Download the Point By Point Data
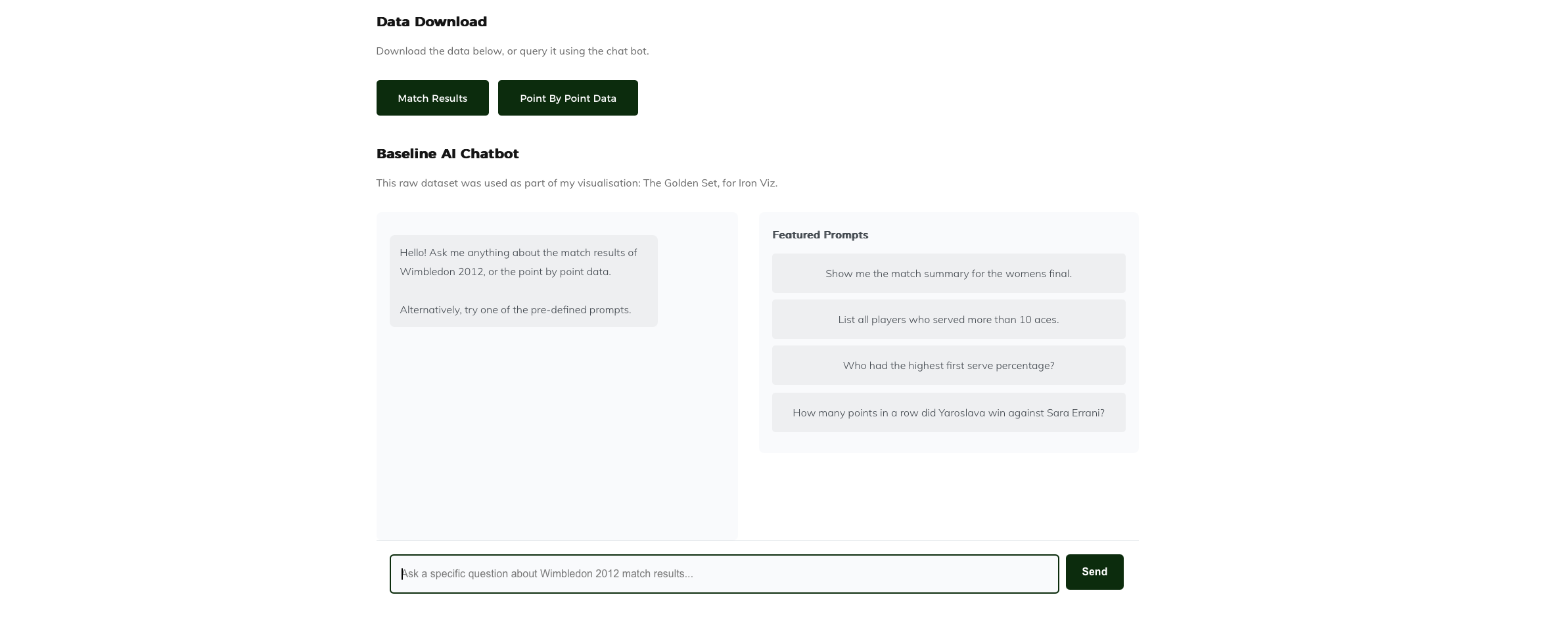This screenshot has height=618, width=1568. point(568,98)
